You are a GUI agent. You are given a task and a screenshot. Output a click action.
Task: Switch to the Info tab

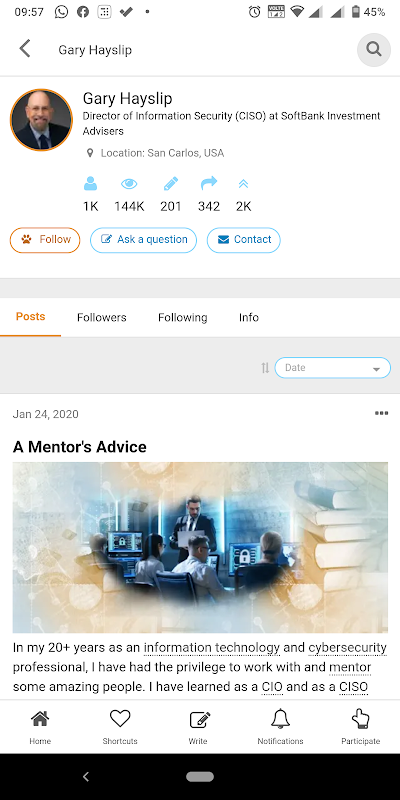click(x=248, y=317)
